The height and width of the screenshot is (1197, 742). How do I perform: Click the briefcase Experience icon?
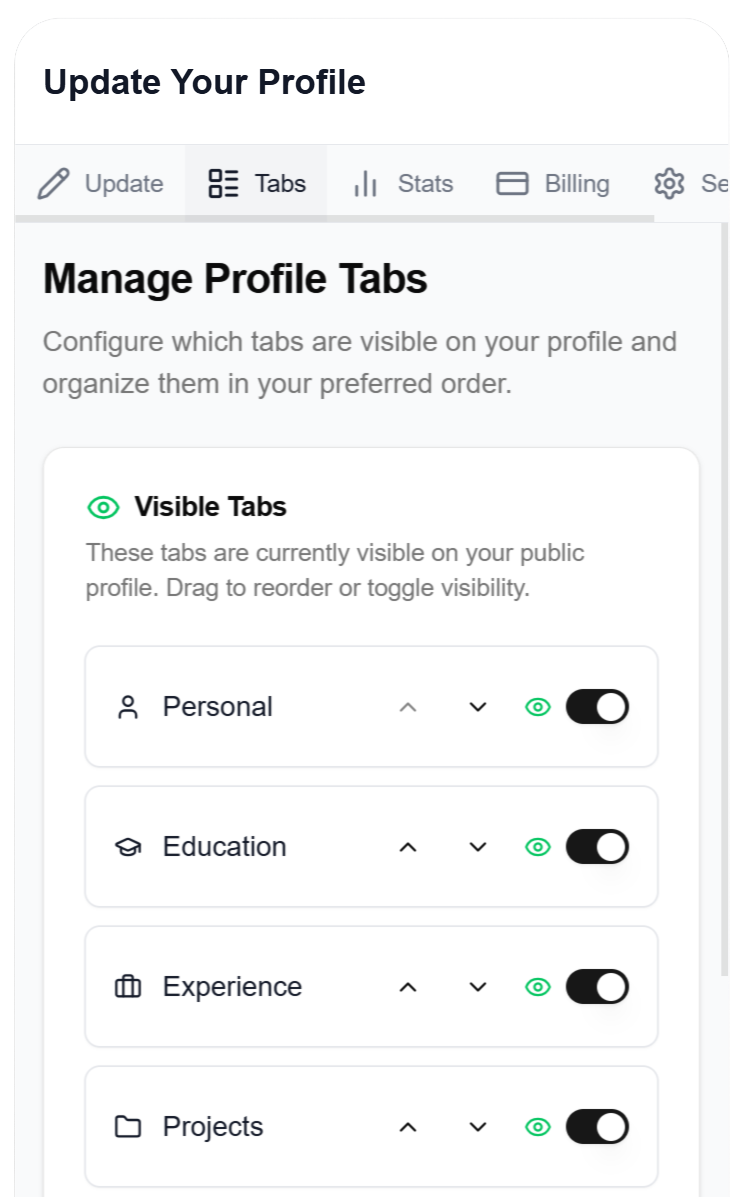(x=128, y=987)
